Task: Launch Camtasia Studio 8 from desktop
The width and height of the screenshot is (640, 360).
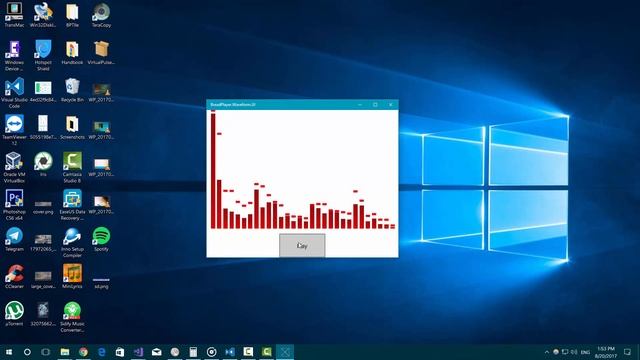Action: 72,167
